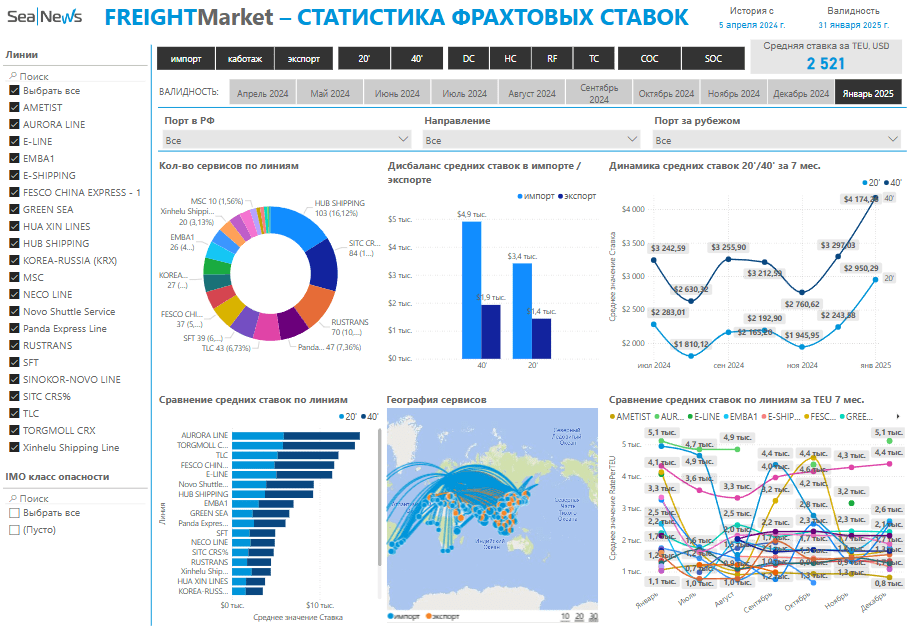Click the validity date 31 января 2025 г.
The width and height of the screenshot is (919, 627).
tap(853, 25)
